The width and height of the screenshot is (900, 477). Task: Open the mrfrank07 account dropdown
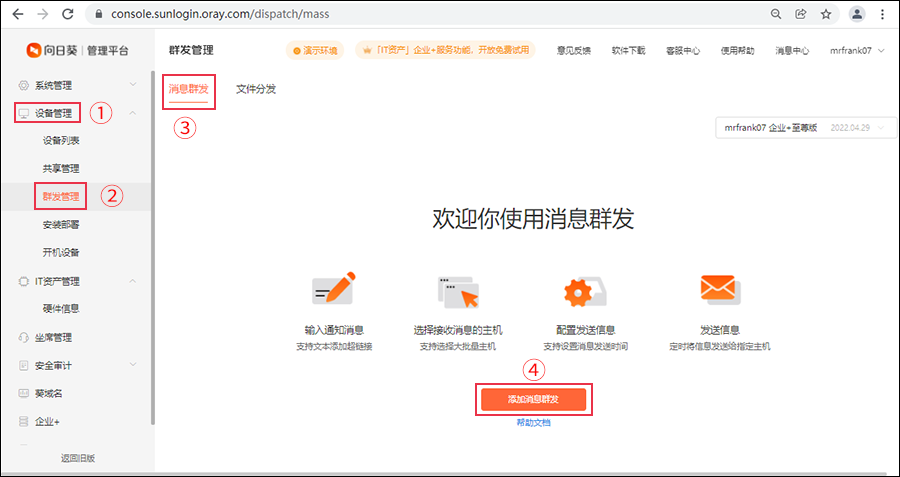point(857,50)
